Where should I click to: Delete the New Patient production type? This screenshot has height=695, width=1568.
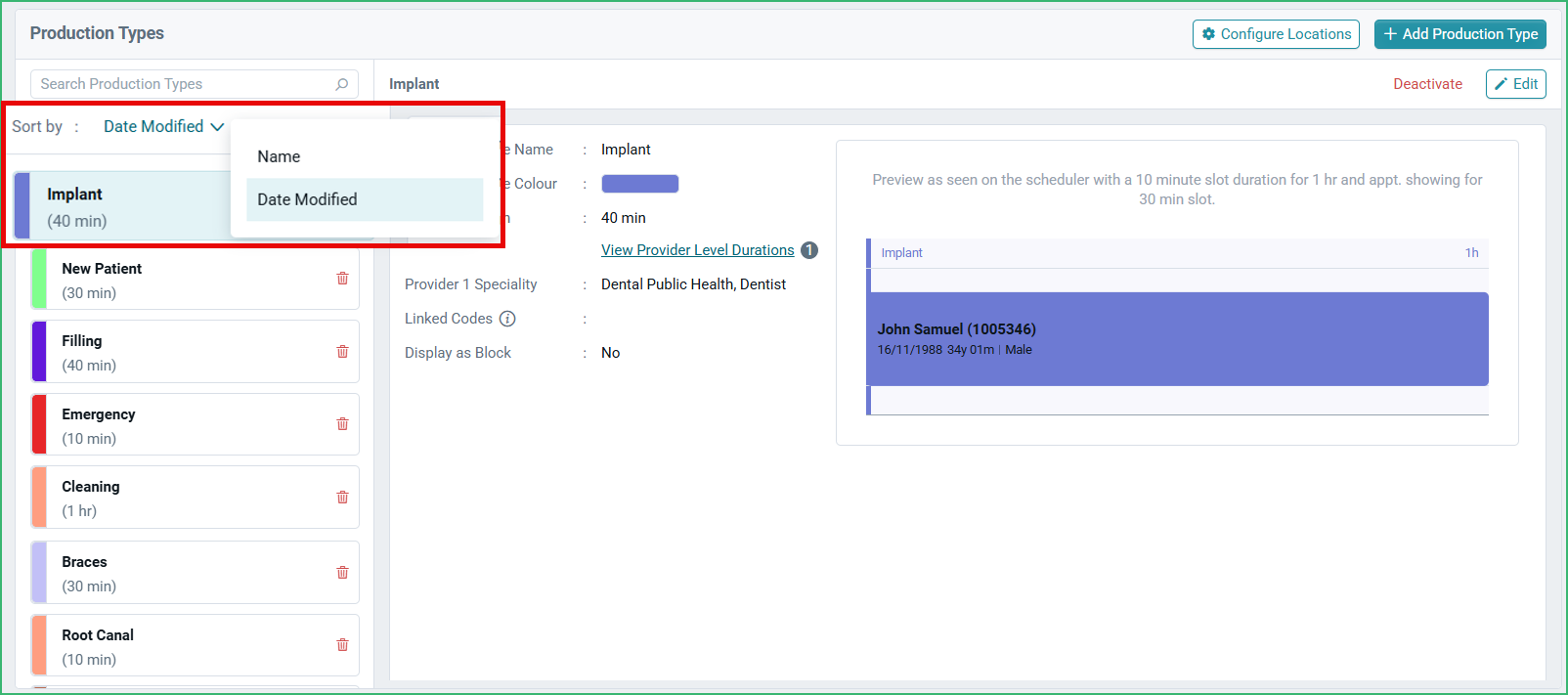point(342,279)
